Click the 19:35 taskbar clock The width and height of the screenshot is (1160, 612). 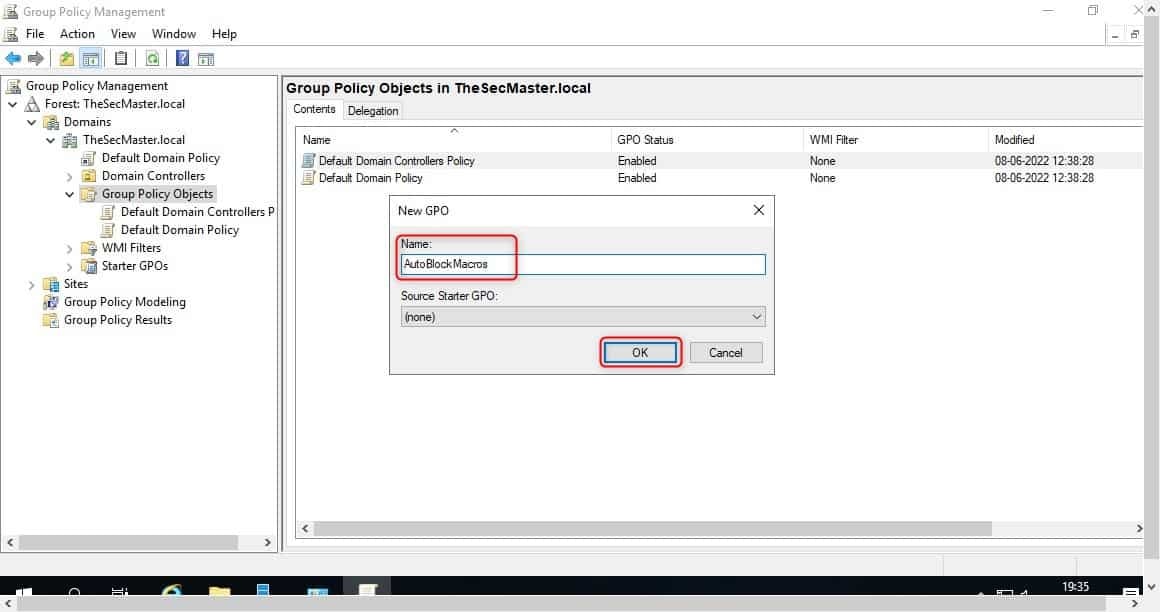click(x=1075, y=587)
